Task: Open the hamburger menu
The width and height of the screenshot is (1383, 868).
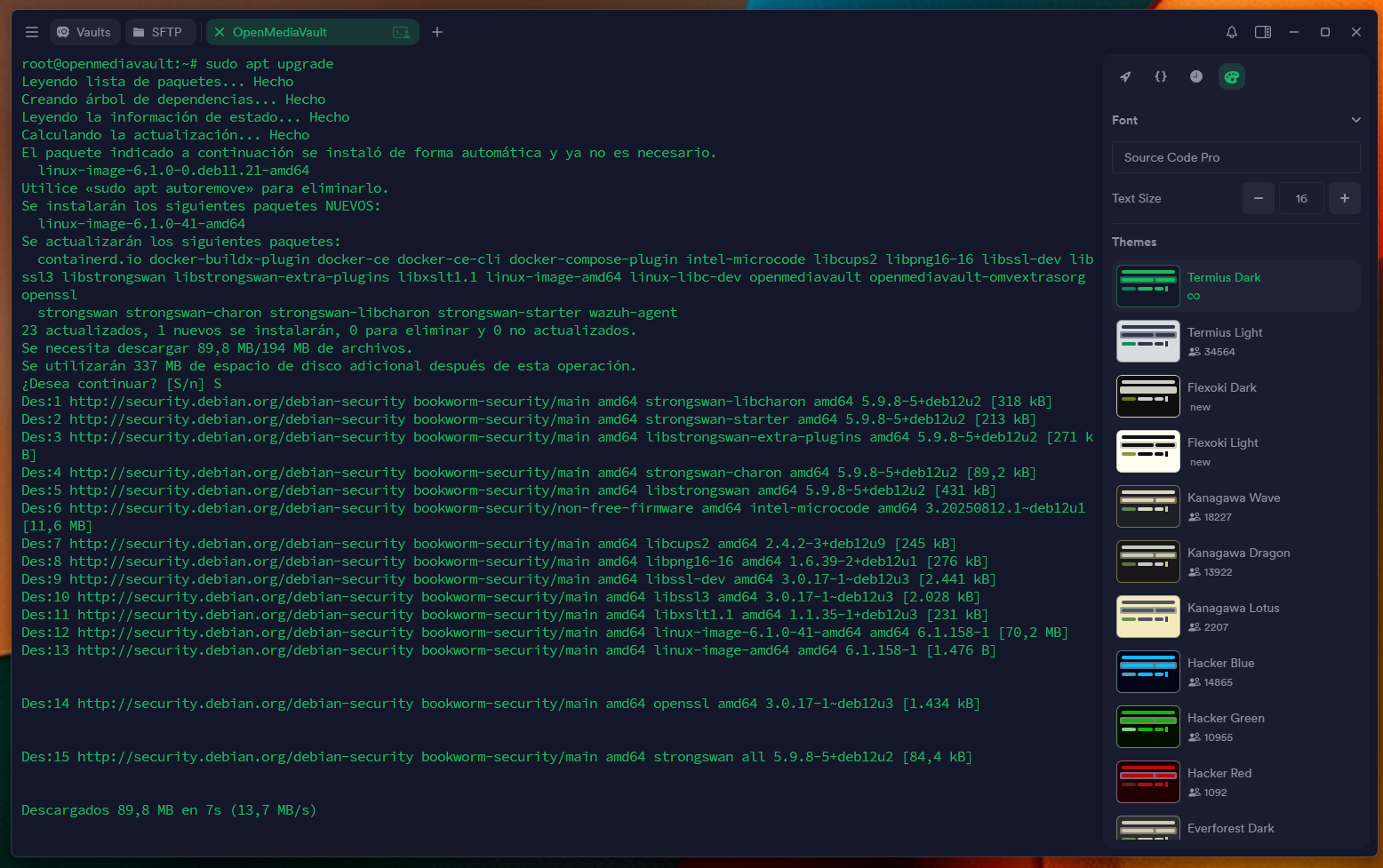Action: pos(32,31)
